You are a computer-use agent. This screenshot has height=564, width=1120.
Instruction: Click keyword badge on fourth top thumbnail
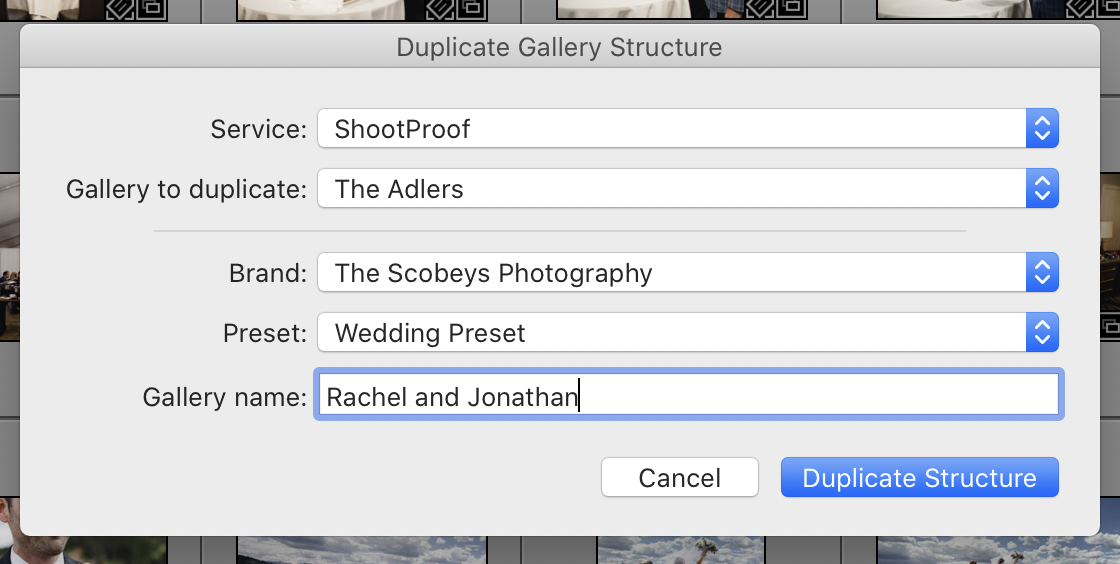click(x=1081, y=9)
